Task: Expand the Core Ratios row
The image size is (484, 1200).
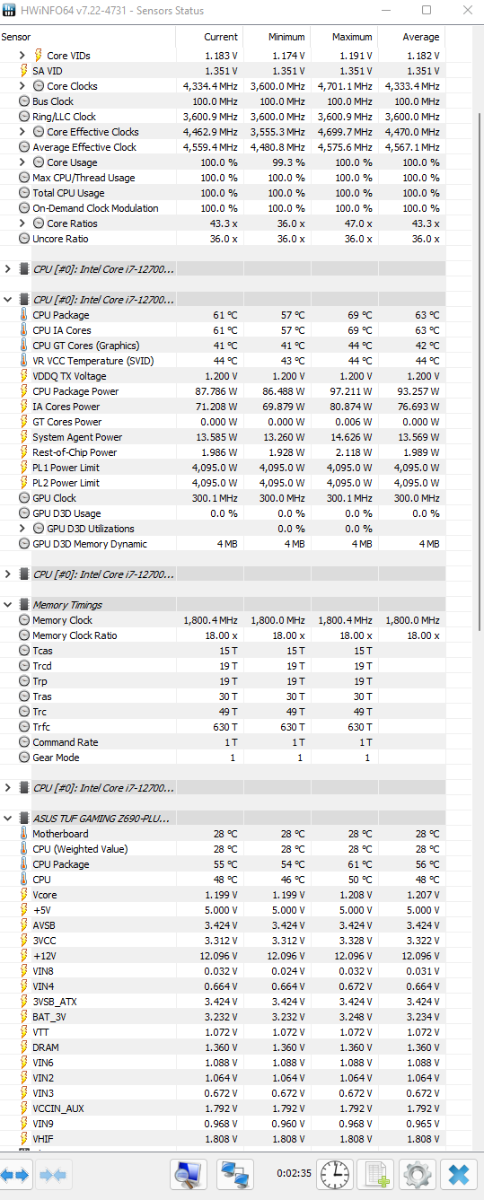Action: (x=22, y=223)
